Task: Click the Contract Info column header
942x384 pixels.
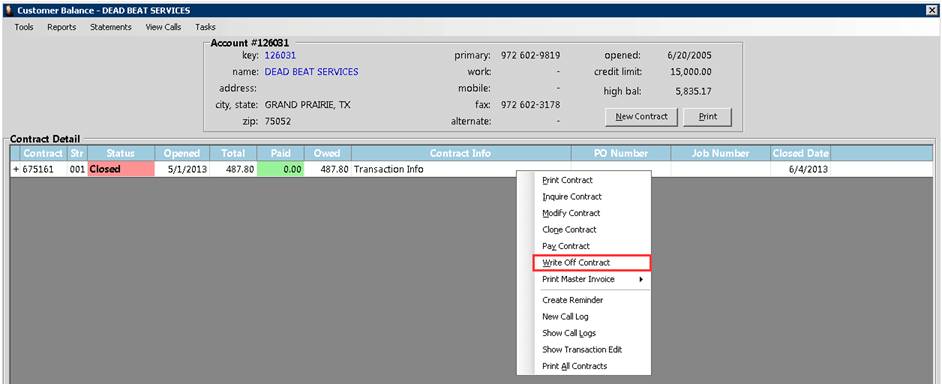Action: pos(461,153)
